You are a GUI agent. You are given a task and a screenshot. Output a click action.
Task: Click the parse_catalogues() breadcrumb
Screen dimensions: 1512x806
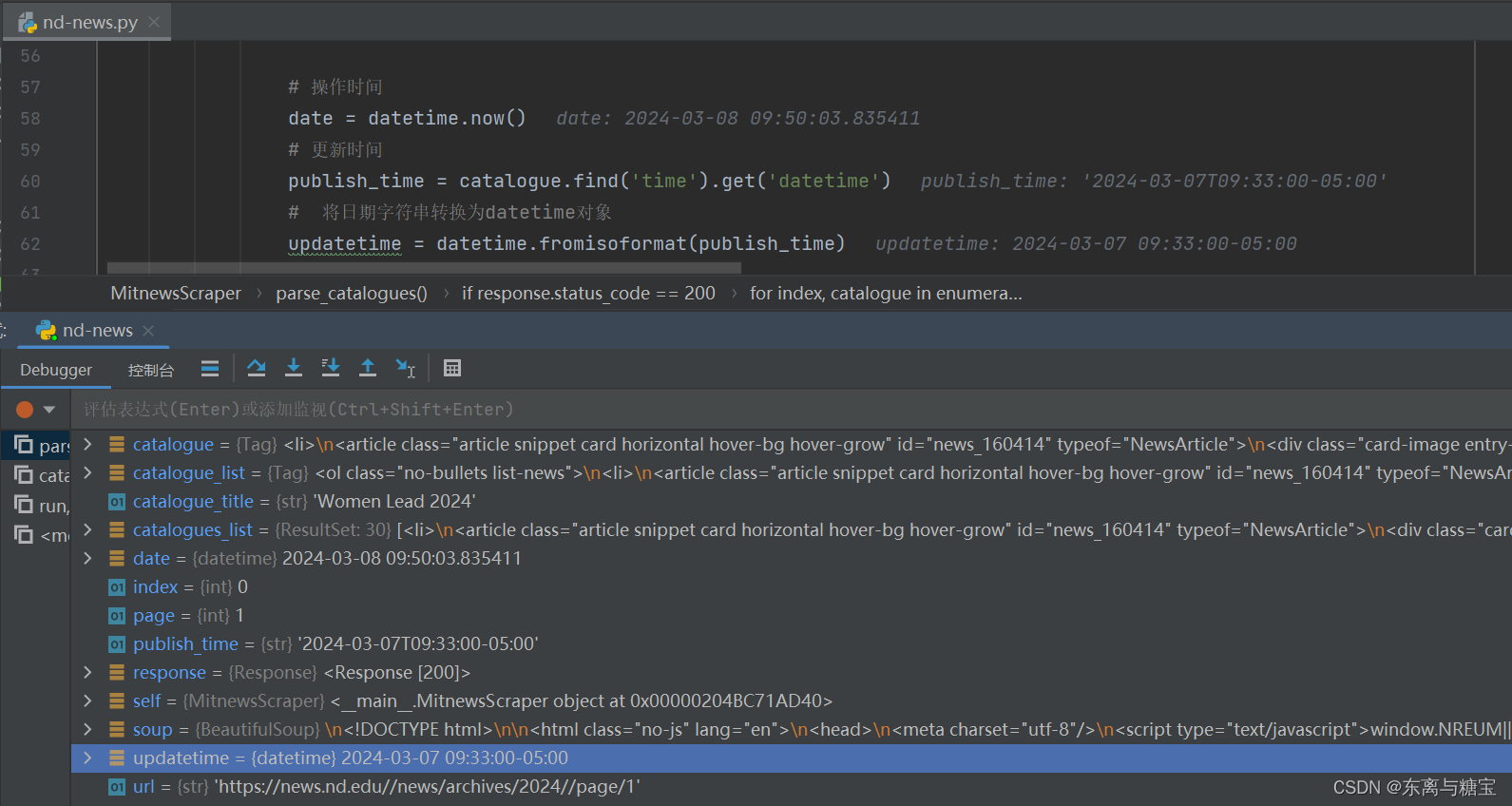(352, 294)
